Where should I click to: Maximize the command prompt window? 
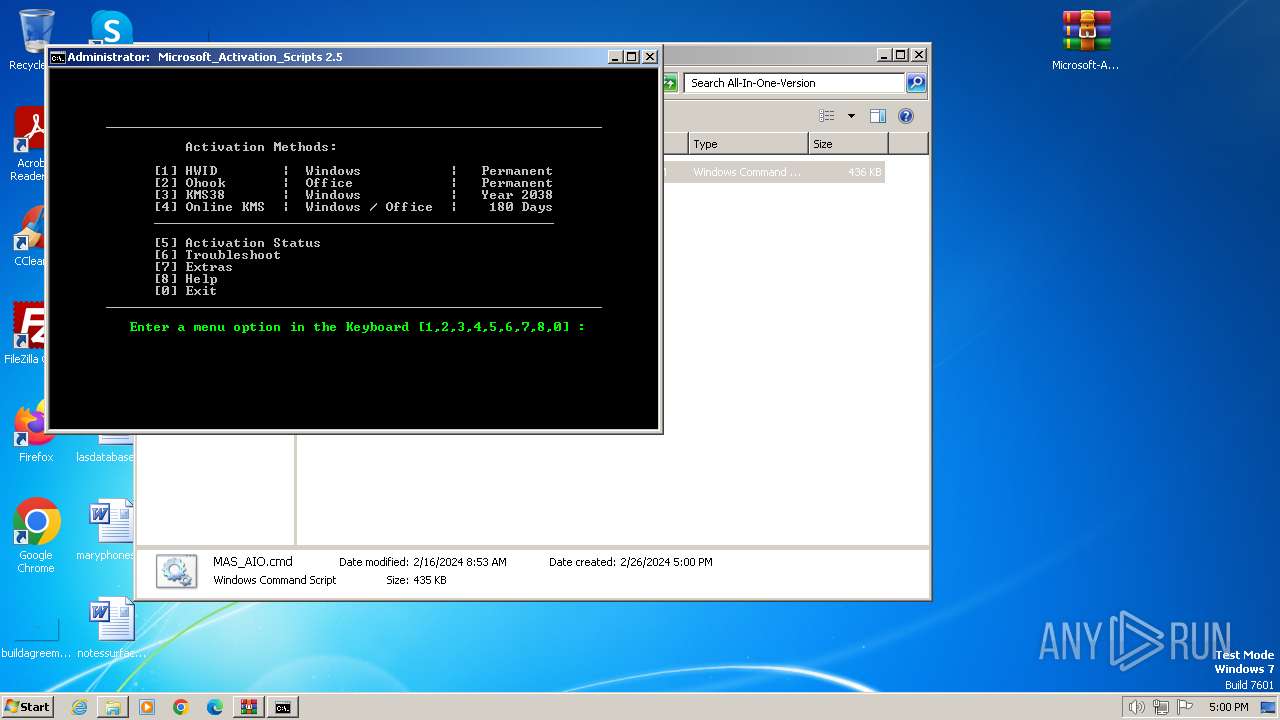point(632,57)
